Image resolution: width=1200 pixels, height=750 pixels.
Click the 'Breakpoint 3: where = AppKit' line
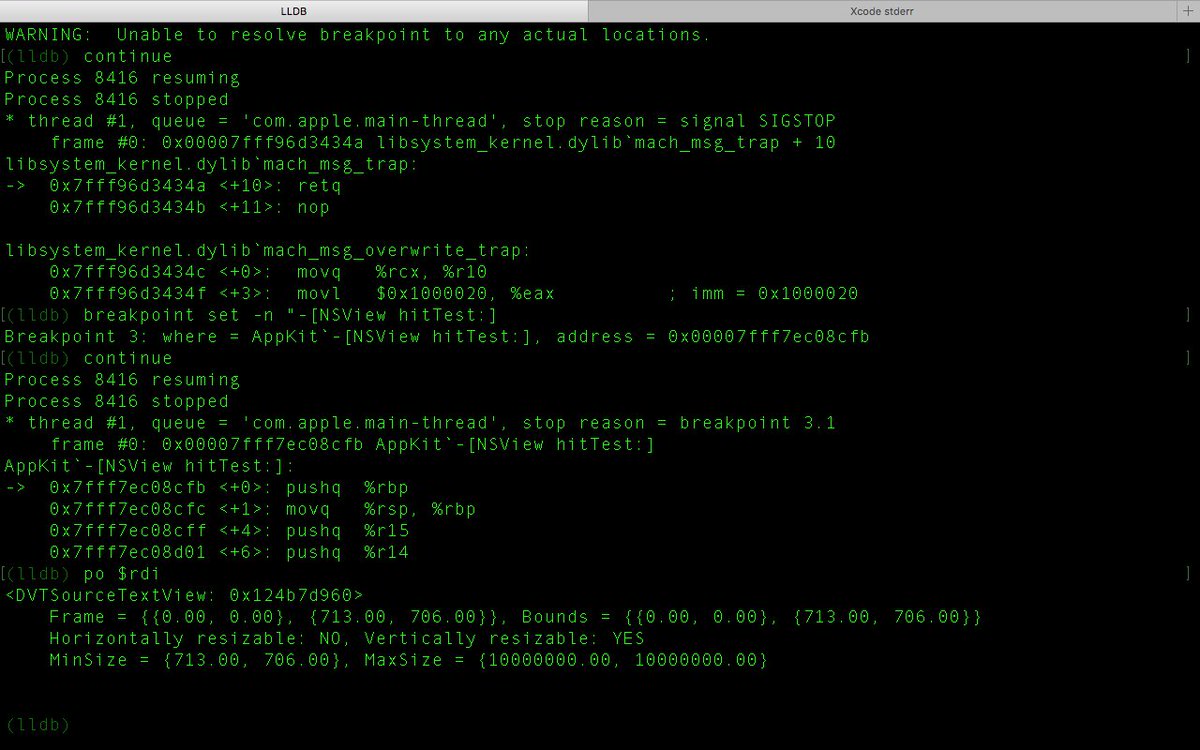coord(437,337)
